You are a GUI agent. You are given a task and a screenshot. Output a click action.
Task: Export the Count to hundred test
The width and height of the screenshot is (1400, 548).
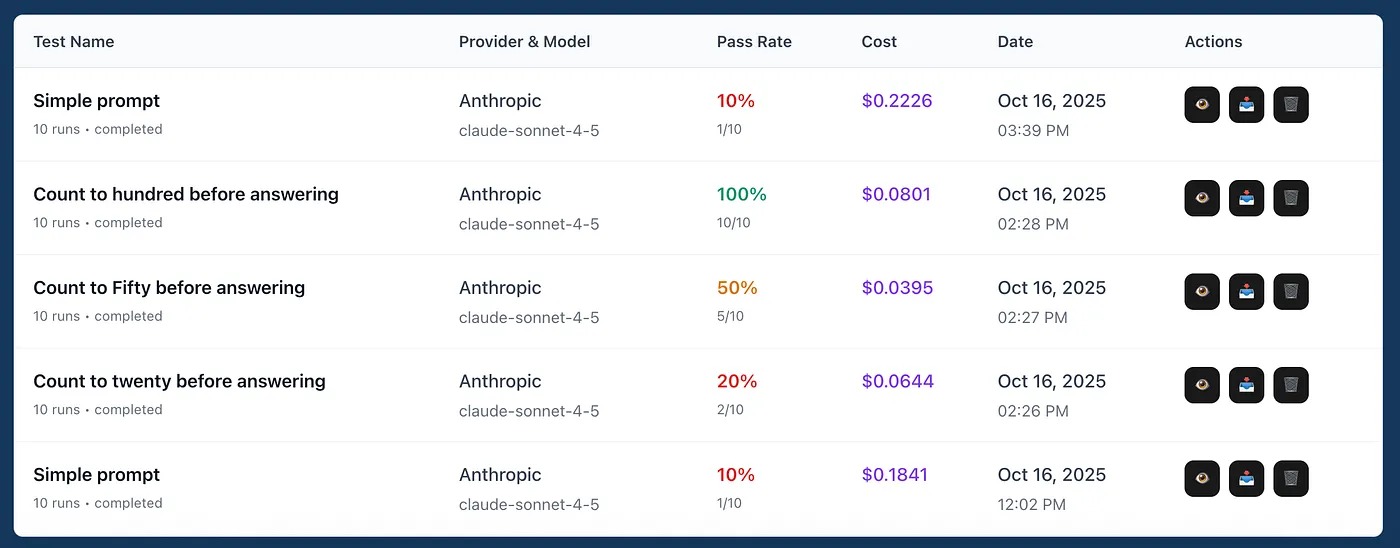[1246, 198]
